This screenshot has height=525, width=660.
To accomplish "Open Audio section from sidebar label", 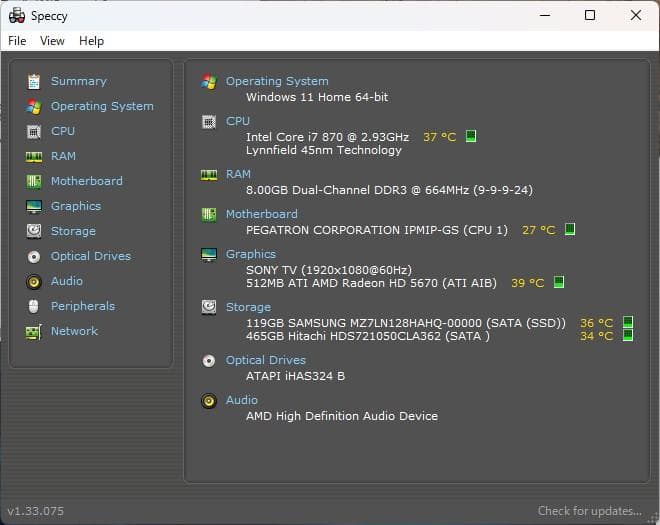I will [x=67, y=281].
